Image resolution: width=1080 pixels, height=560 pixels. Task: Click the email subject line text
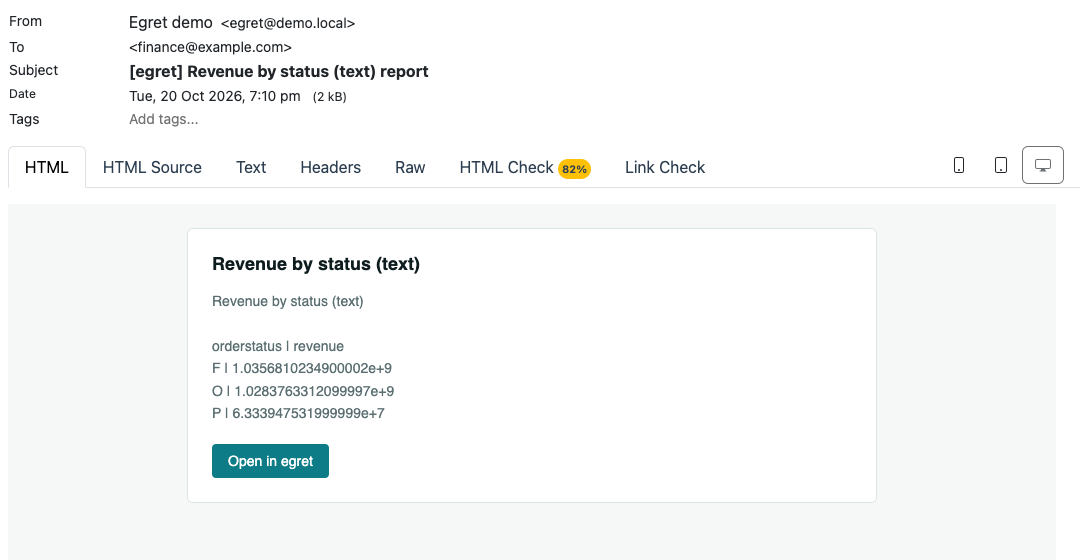tap(278, 72)
